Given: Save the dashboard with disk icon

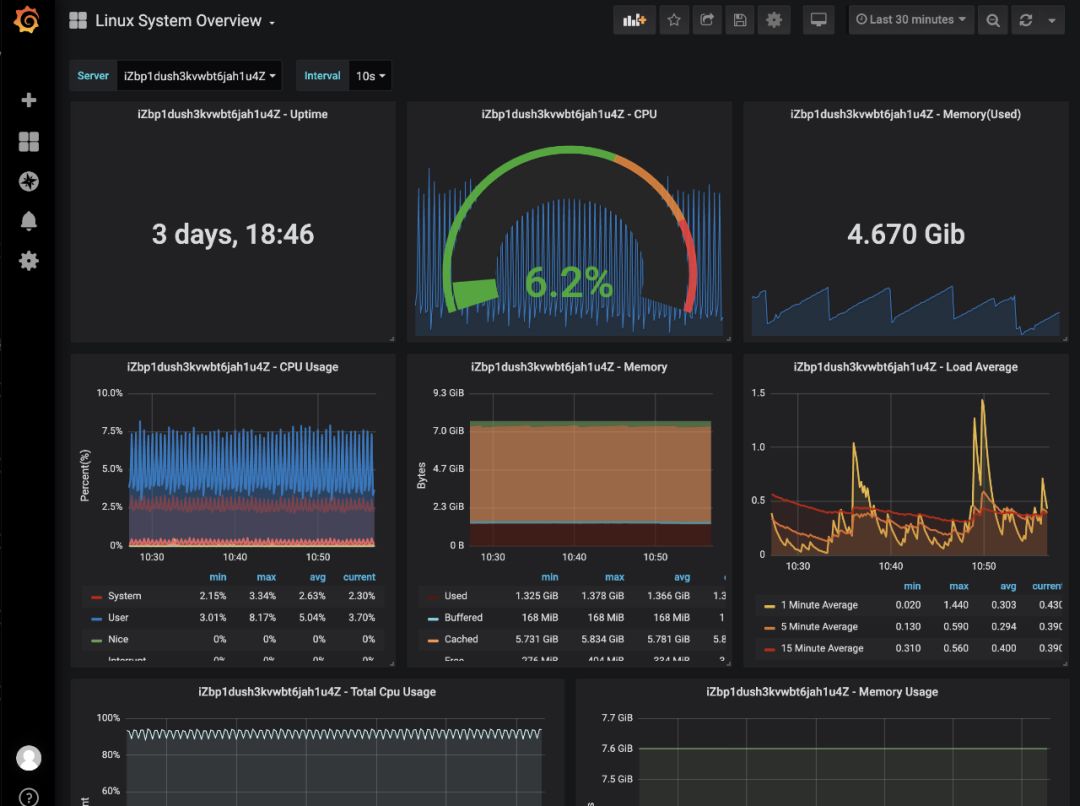Looking at the screenshot, I should point(740,20).
